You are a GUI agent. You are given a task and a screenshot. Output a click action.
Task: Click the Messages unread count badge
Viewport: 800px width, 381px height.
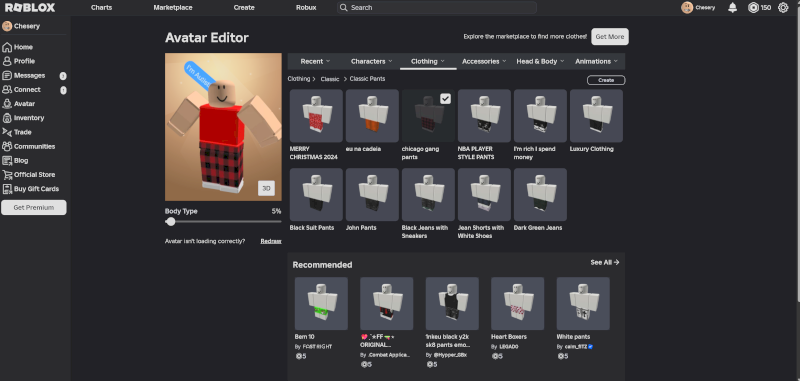click(63, 76)
